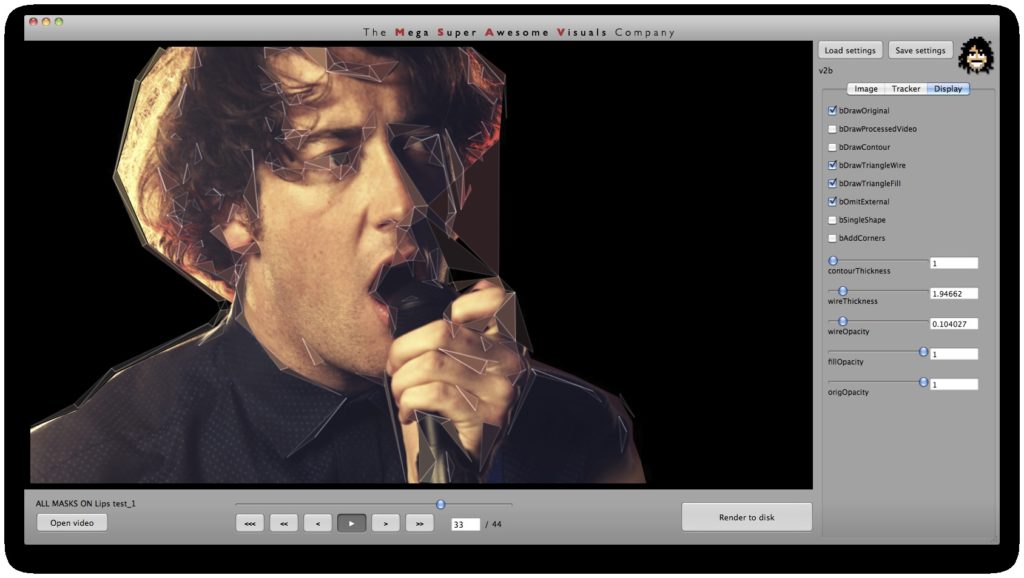Click the fillOpacity slider handle
This screenshot has height=578, width=1024.
[x=923, y=351]
